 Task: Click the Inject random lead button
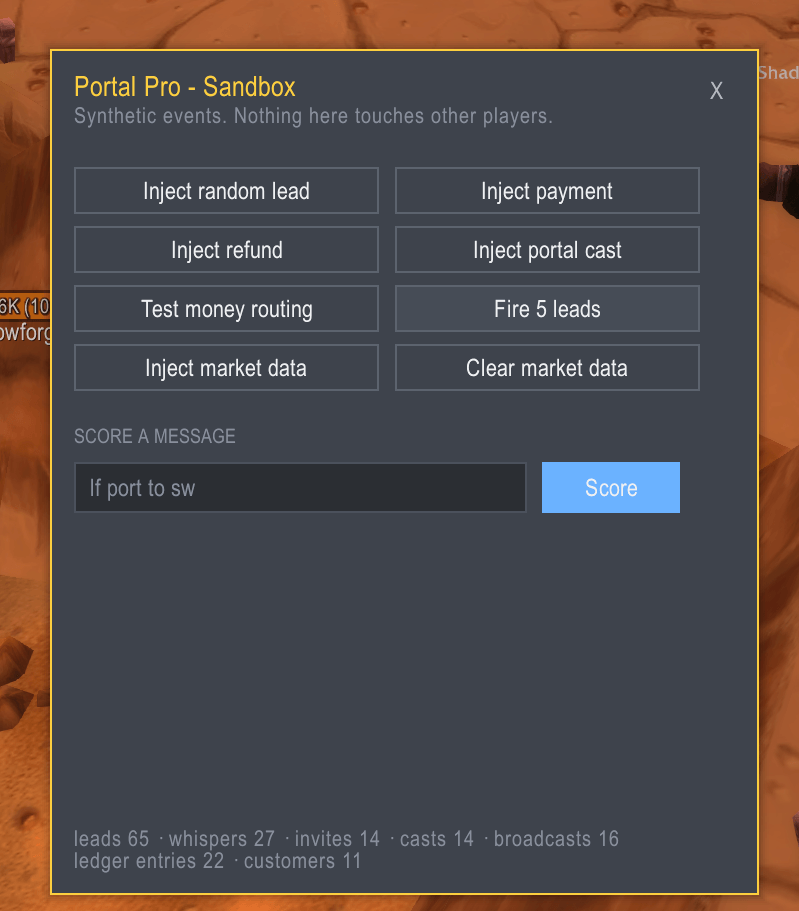click(x=226, y=191)
